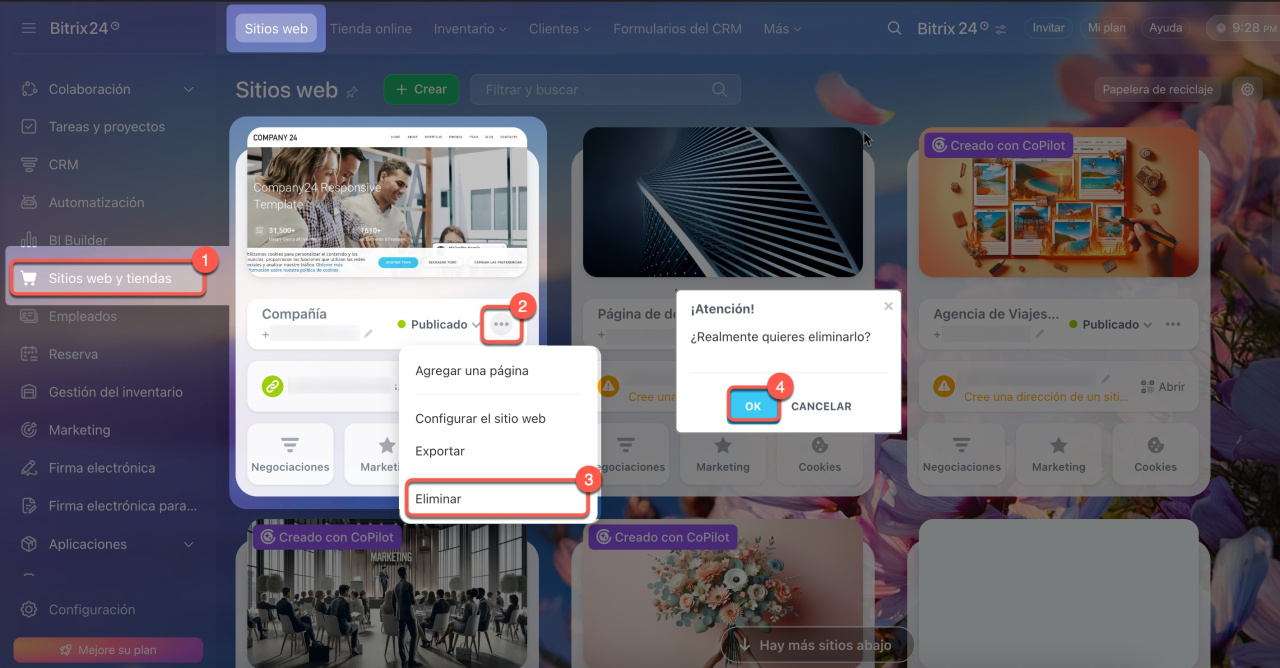Click the pin icon next to the Sitios web title
Image resolution: width=1280 pixels, height=668 pixels.
coord(352,91)
